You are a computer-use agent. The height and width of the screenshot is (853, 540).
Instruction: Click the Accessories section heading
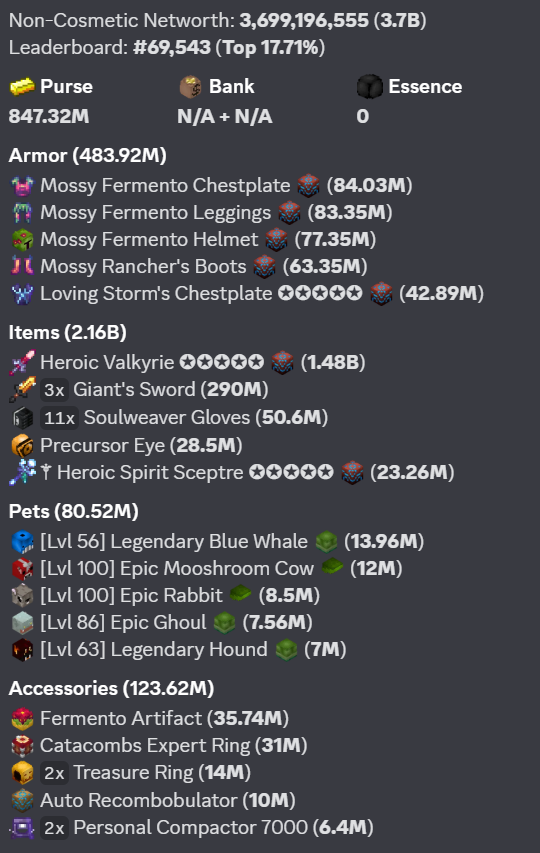coord(111,689)
